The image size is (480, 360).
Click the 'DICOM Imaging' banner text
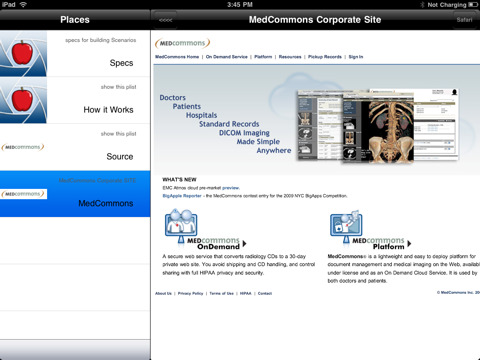[x=244, y=133]
